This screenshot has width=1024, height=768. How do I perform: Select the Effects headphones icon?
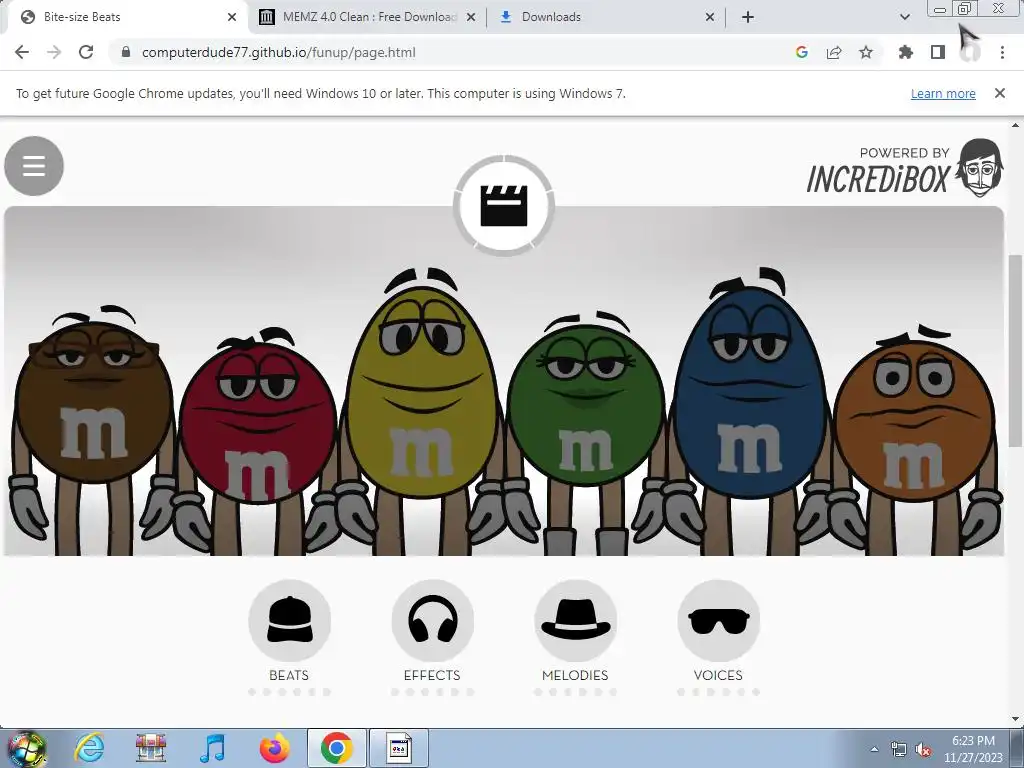click(432, 620)
